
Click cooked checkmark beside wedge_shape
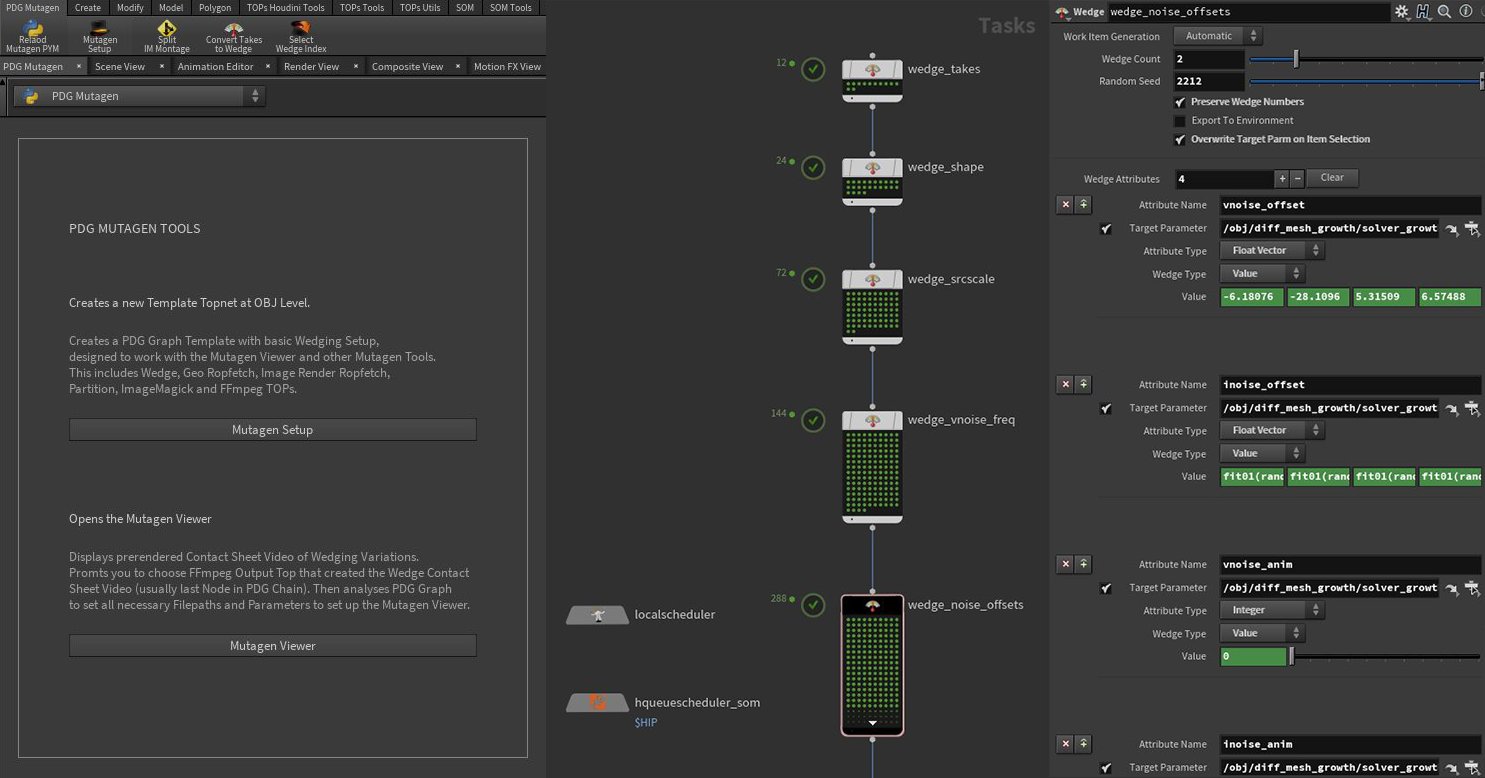point(813,167)
